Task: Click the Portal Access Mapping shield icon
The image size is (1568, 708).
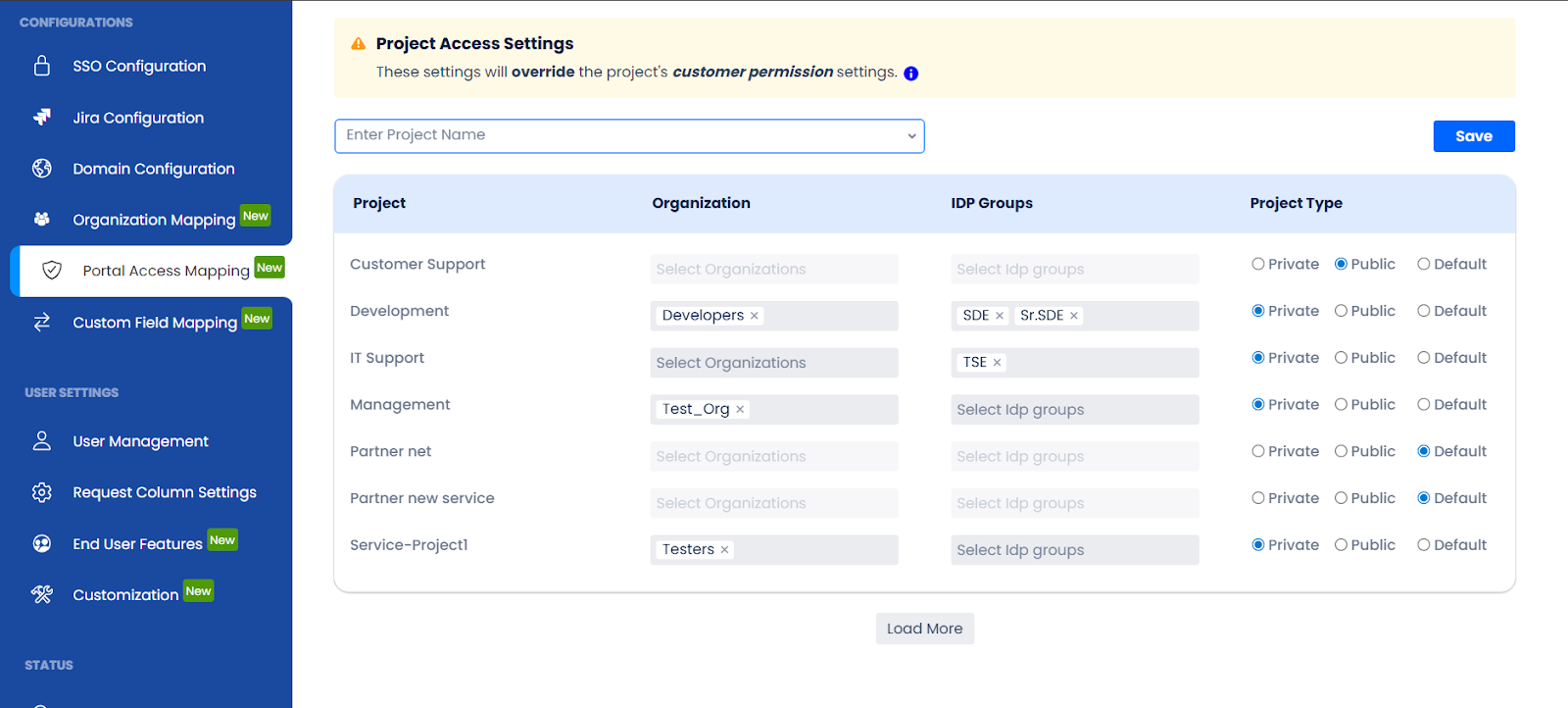Action: click(52, 271)
